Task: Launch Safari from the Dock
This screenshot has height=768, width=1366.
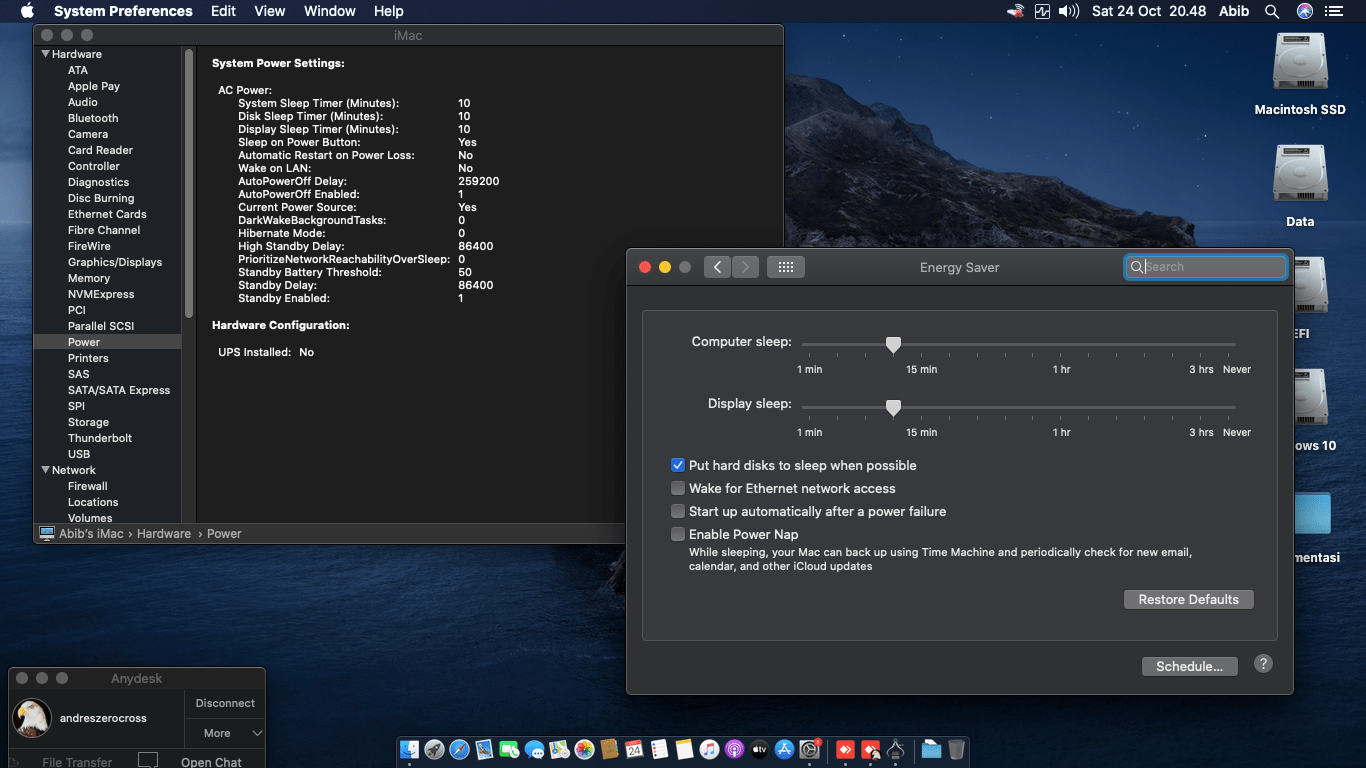Action: click(x=460, y=749)
